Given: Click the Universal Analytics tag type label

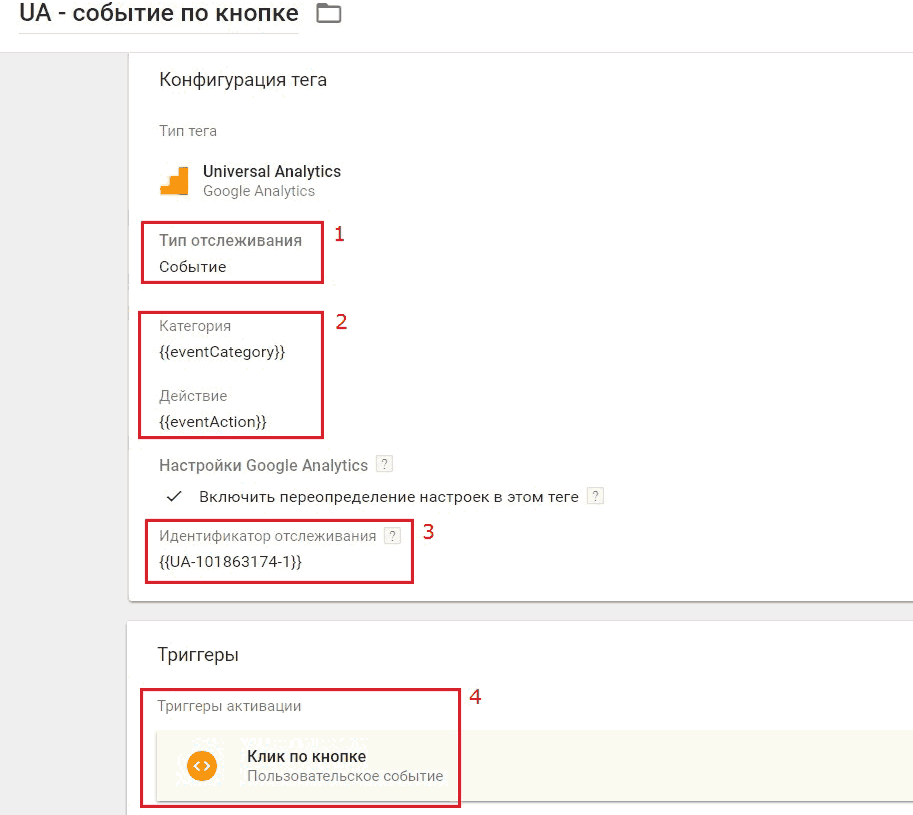Looking at the screenshot, I should click(x=272, y=171).
